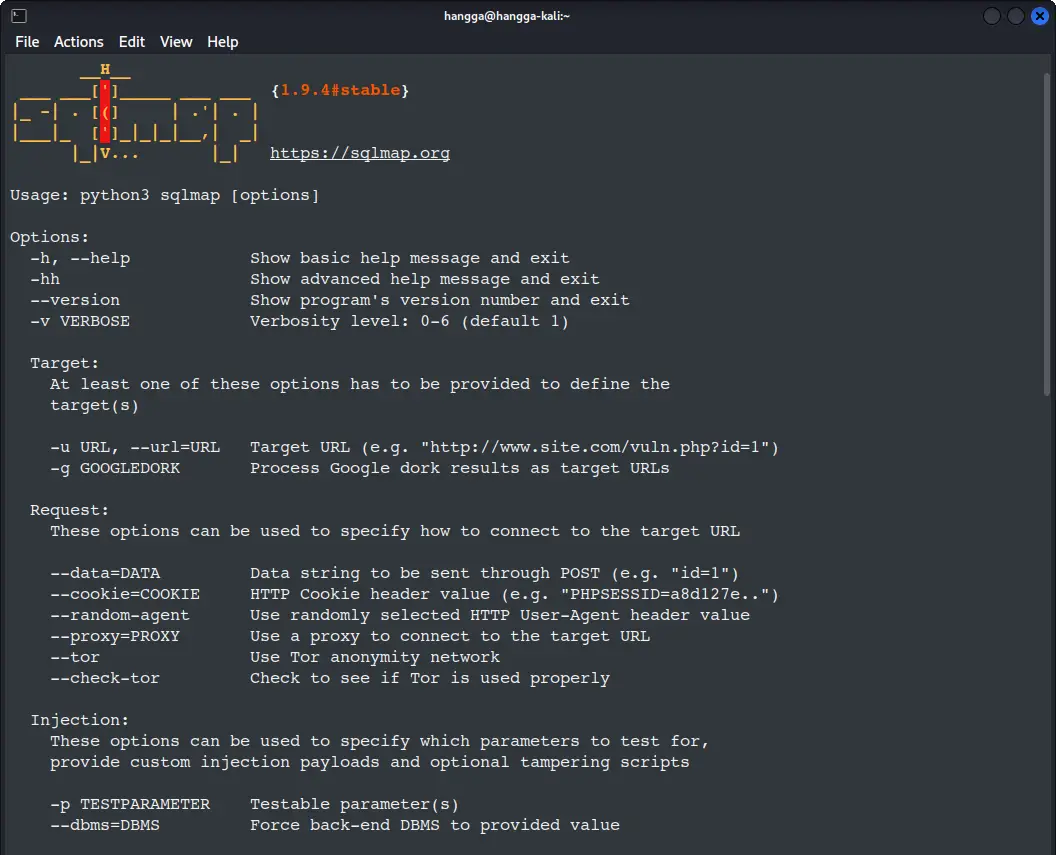The width and height of the screenshot is (1056, 855).
Task: Open the https://sqlmap.org link
Action: pyautogui.click(x=360, y=154)
